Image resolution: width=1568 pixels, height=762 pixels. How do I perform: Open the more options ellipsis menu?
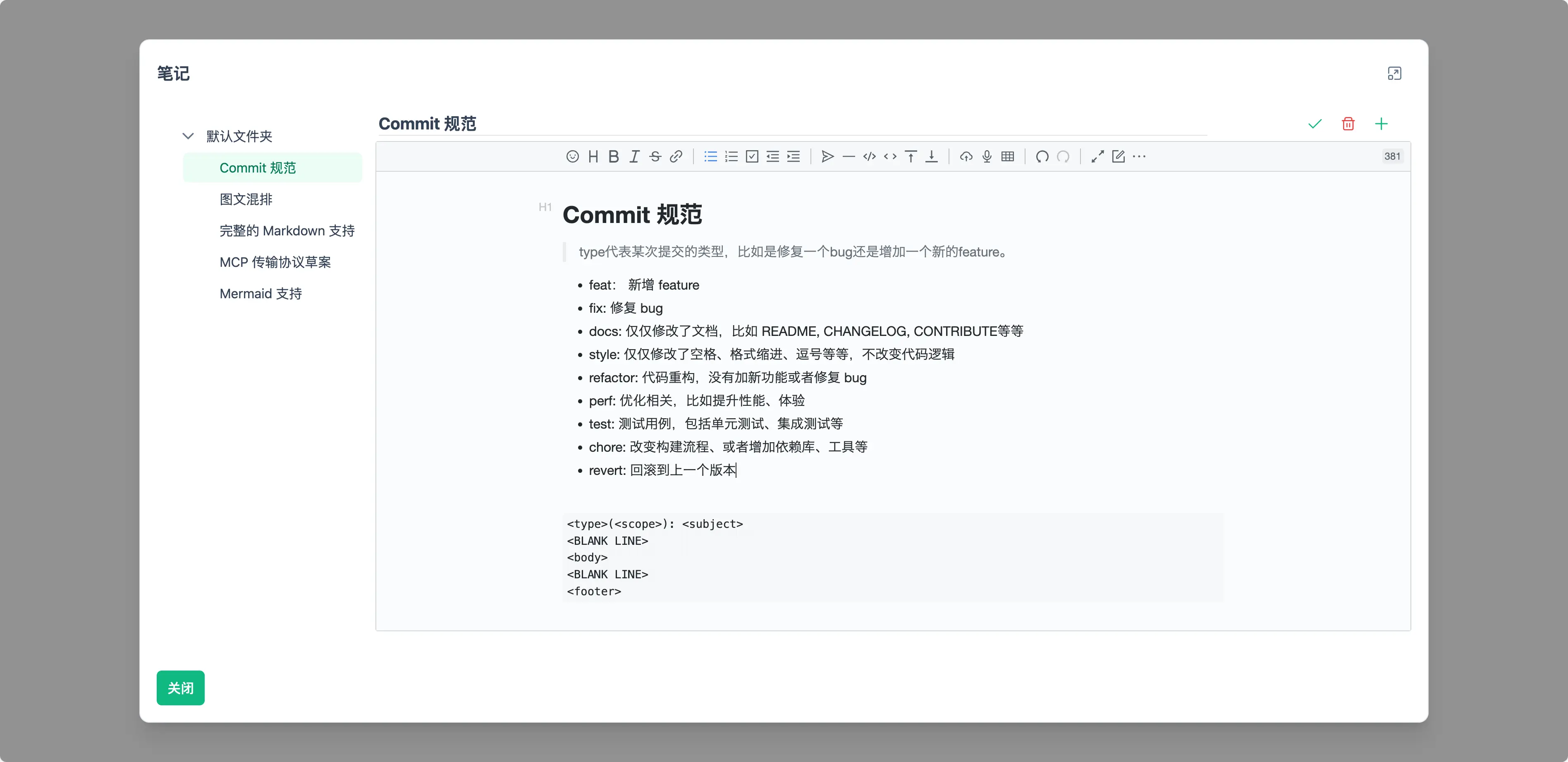(x=1139, y=156)
